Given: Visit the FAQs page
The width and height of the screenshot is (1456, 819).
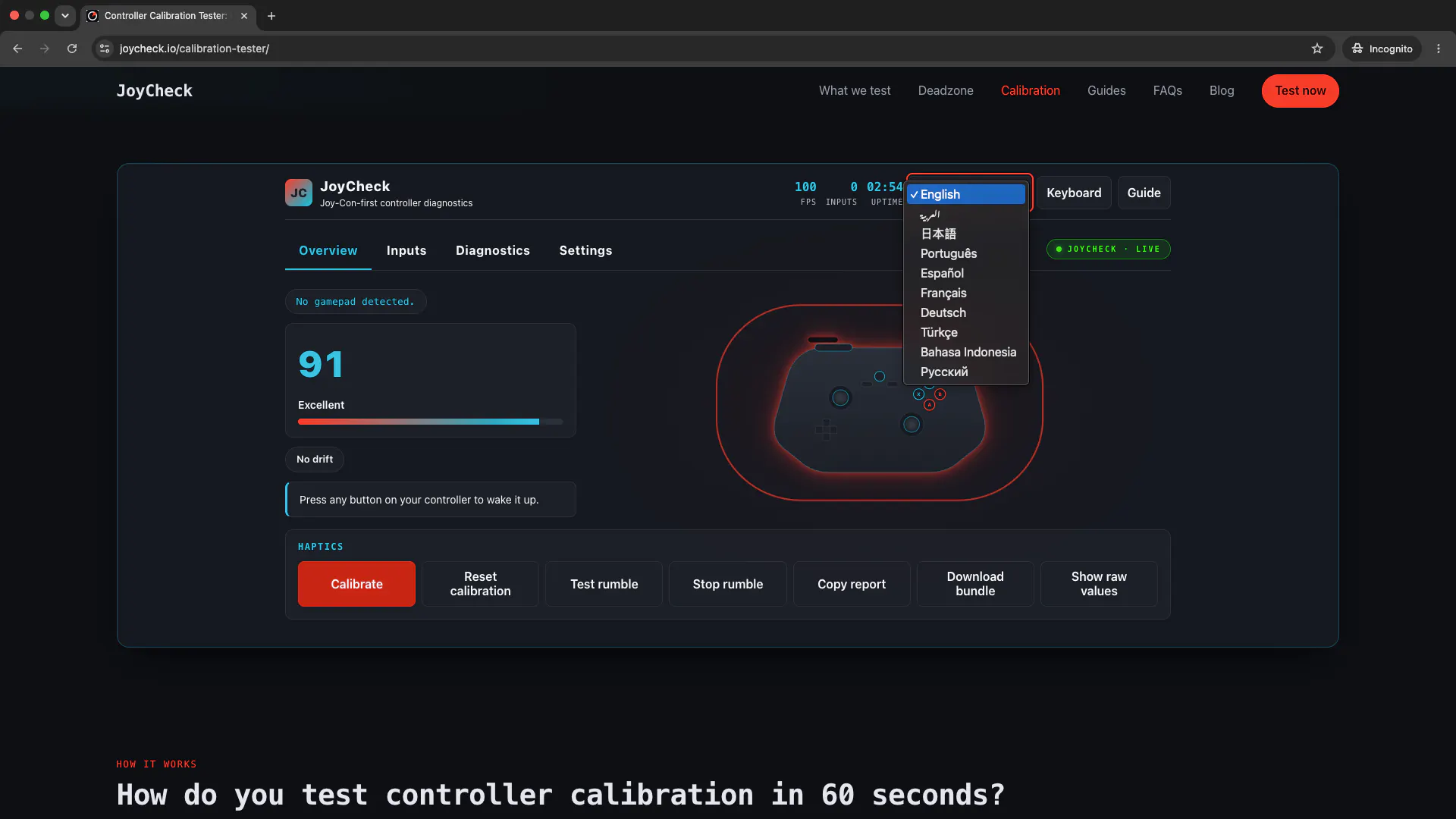Looking at the screenshot, I should pyautogui.click(x=1168, y=90).
